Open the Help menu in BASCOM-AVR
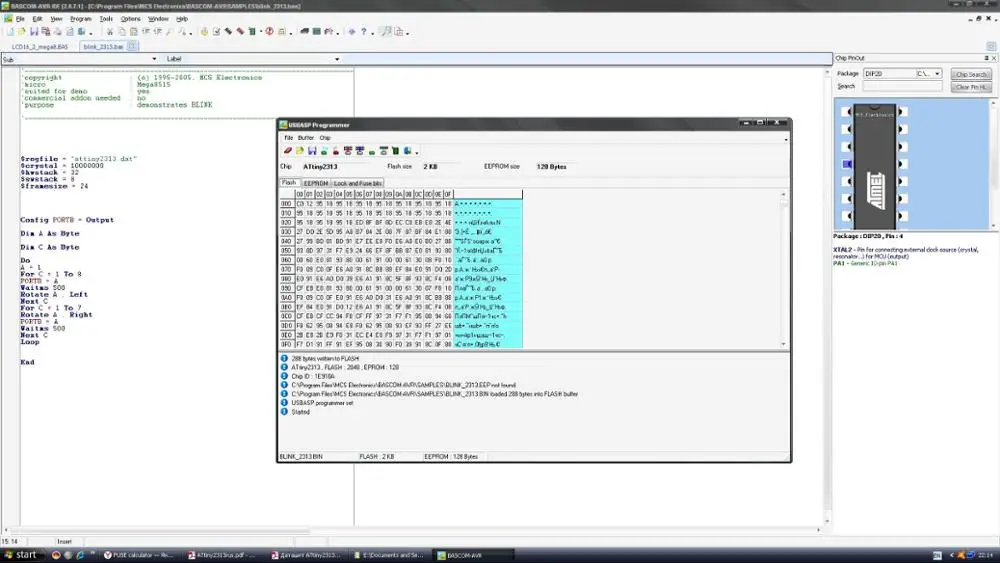 tap(182, 19)
